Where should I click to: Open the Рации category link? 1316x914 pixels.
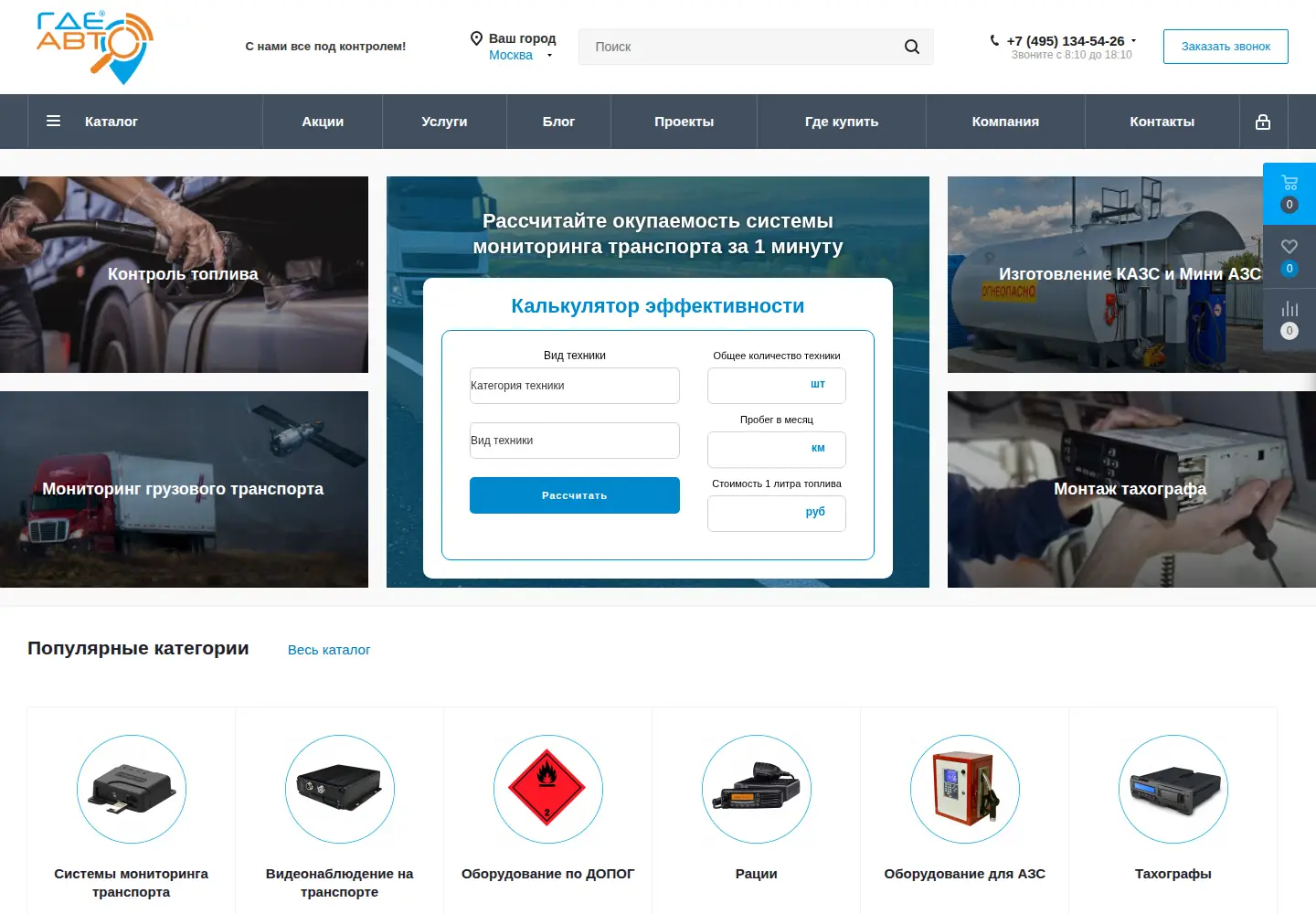tap(757, 874)
